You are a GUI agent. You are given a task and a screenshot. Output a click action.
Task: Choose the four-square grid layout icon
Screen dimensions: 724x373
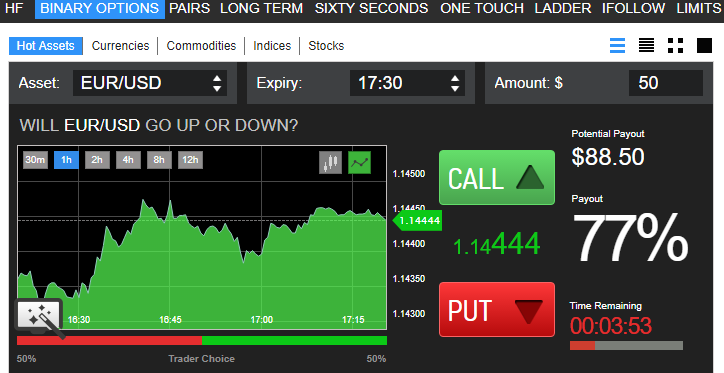(x=676, y=46)
